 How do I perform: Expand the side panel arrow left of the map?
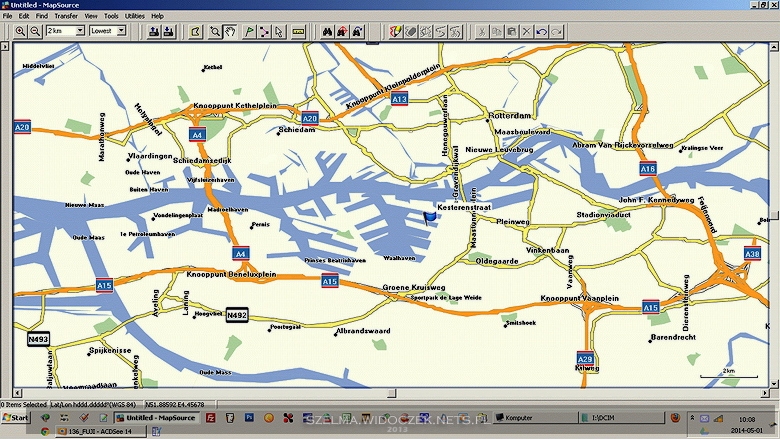point(4,47)
